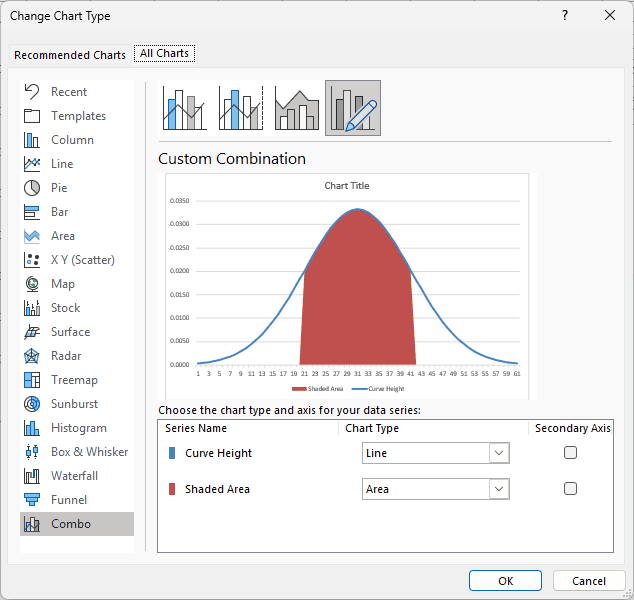Click the custom combination chart preview

pos(347,286)
